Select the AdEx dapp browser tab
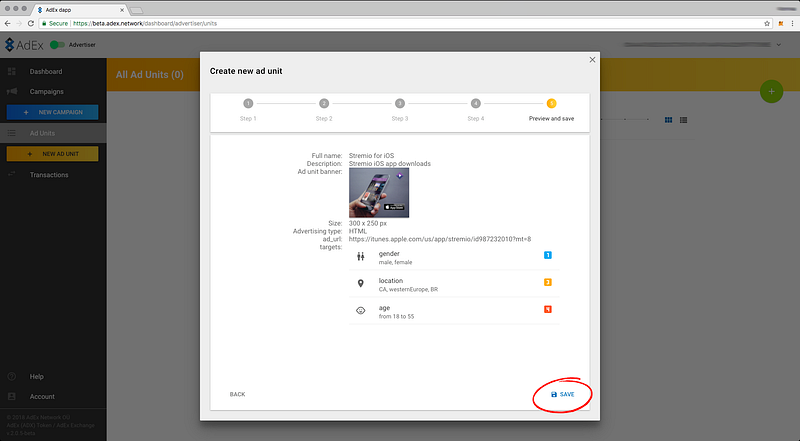Image resolution: width=800 pixels, height=441 pixels. tap(78, 10)
